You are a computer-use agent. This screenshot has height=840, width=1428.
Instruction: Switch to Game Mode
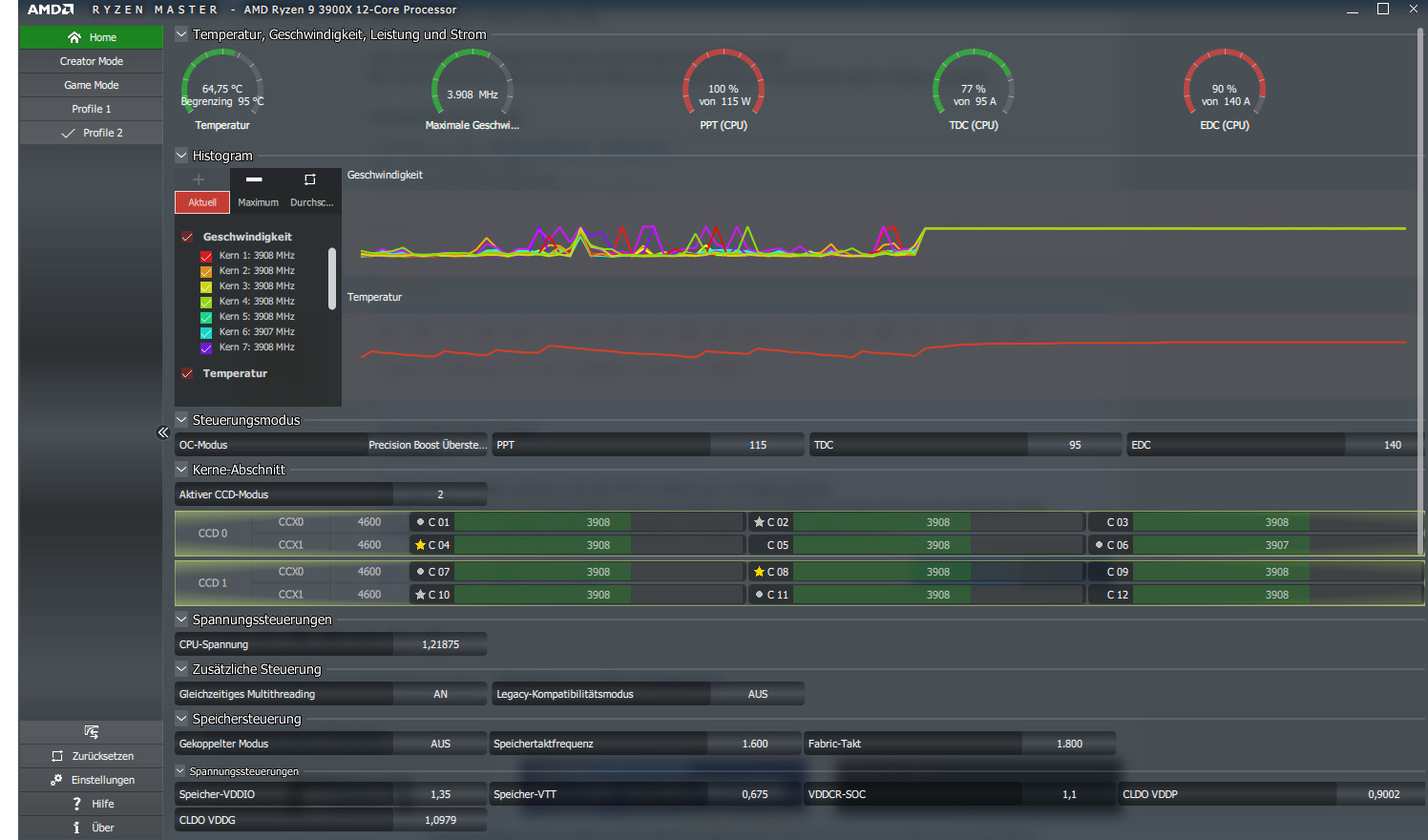92,85
